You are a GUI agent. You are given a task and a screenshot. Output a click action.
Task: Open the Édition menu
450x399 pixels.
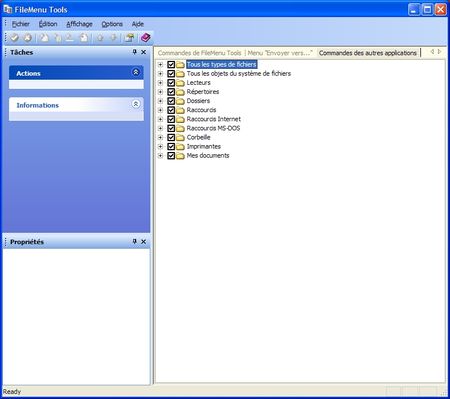coord(48,24)
